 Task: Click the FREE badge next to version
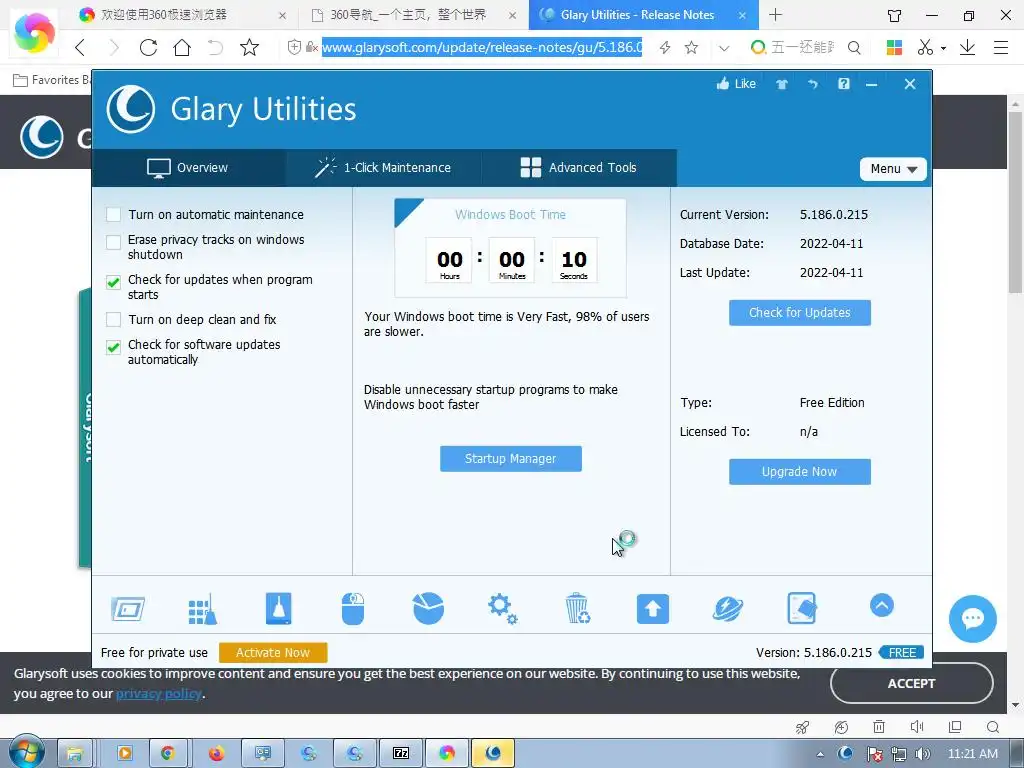(x=902, y=652)
